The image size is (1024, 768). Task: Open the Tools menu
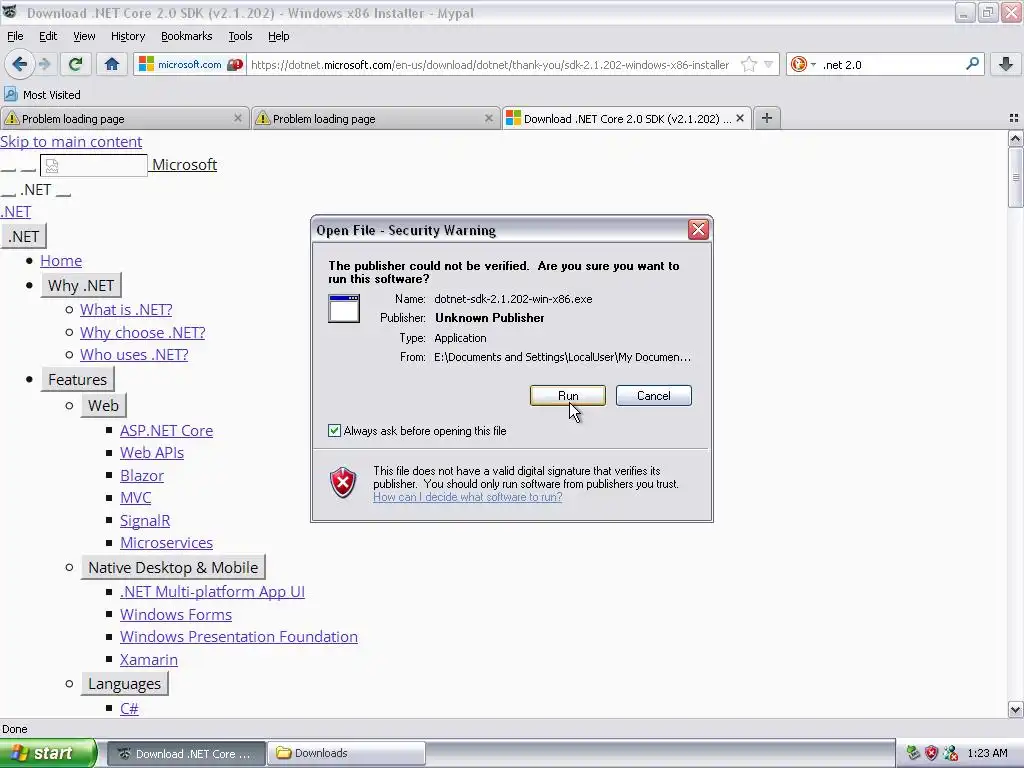[x=240, y=36]
